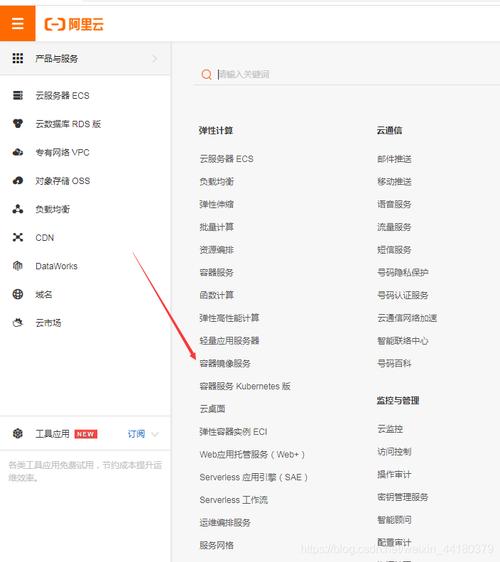Click the CDN sidebar icon

click(18, 237)
